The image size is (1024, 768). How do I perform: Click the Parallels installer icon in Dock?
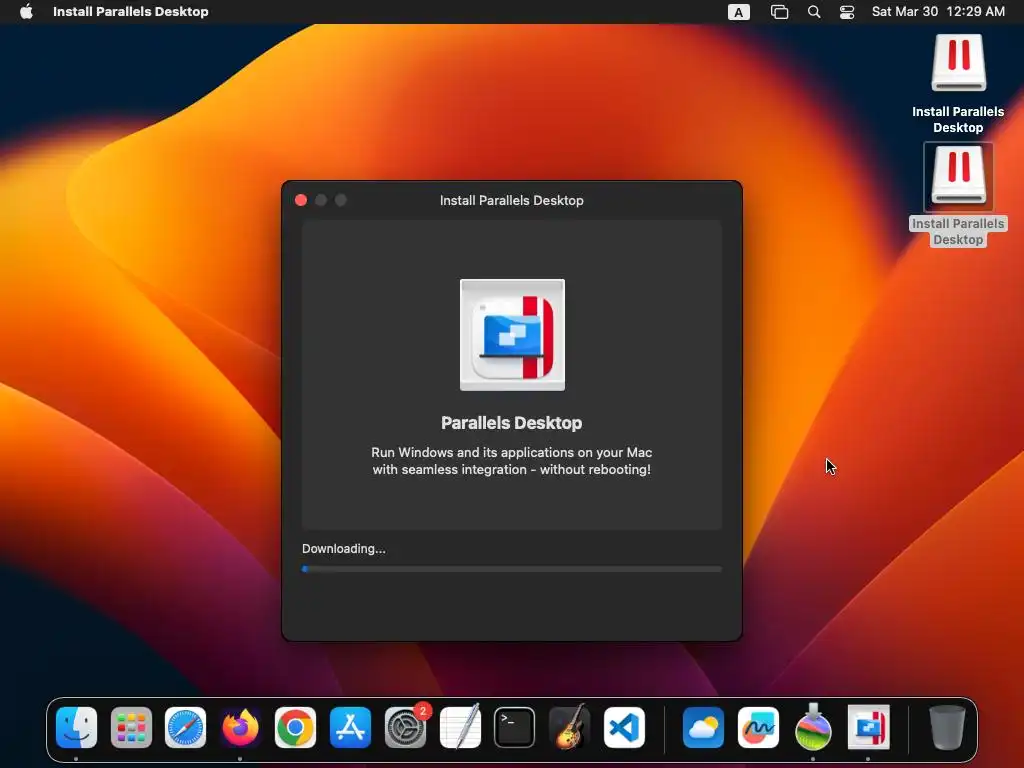tap(868, 727)
